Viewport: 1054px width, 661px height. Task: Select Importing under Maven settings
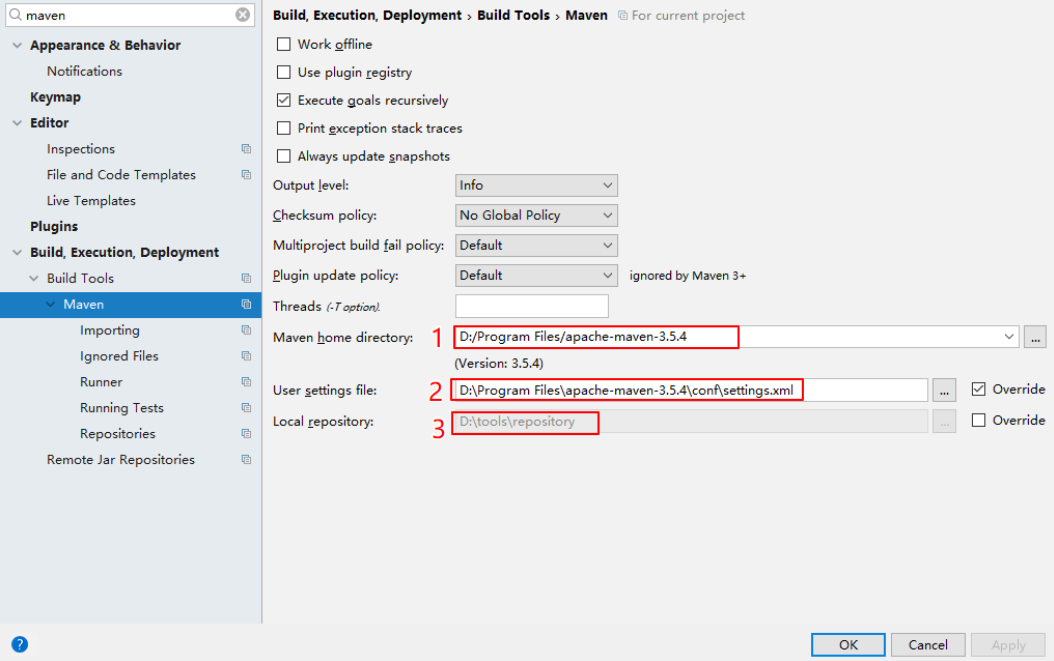pyautogui.click(x=110, y=330)
